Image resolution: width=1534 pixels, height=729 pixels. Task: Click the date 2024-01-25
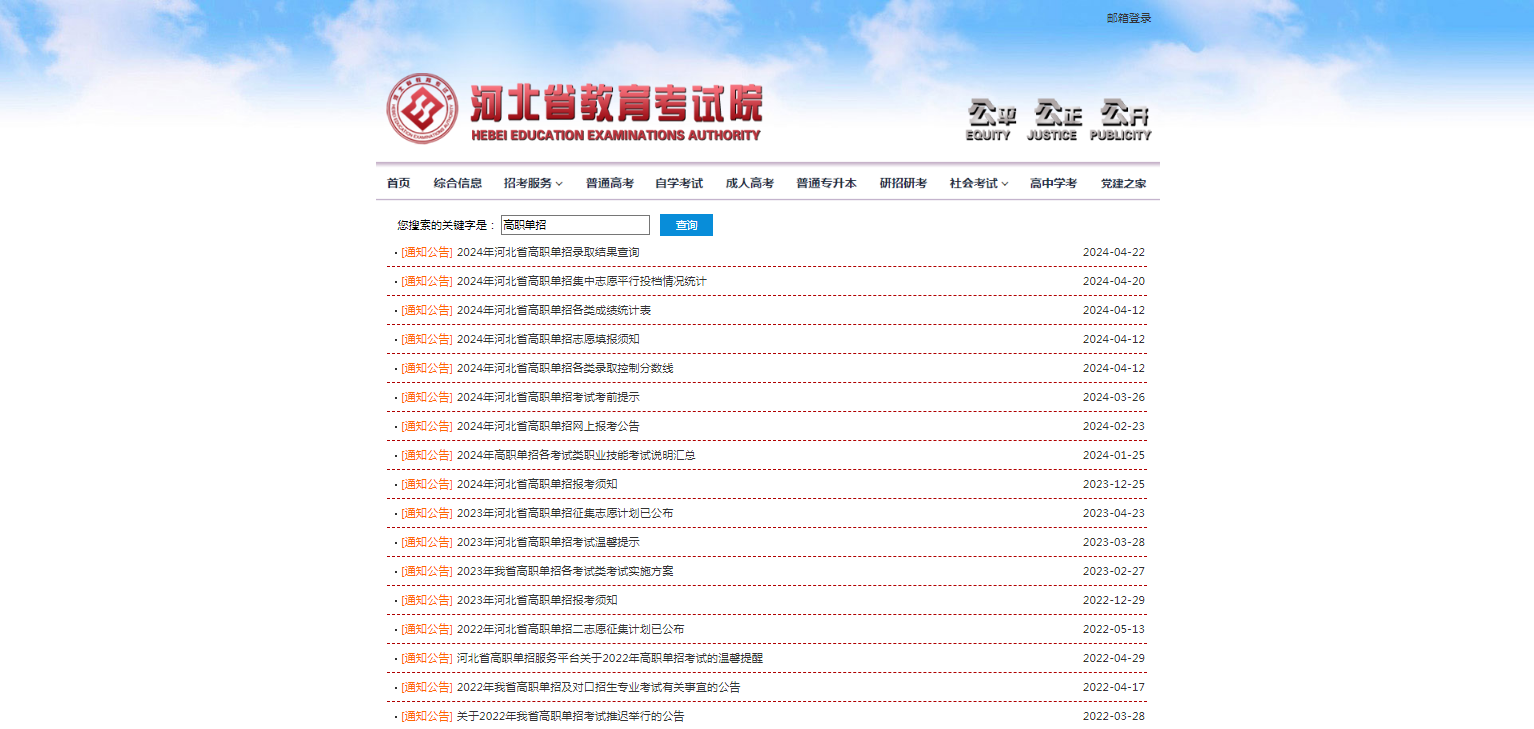click(x=1114, y=455)
